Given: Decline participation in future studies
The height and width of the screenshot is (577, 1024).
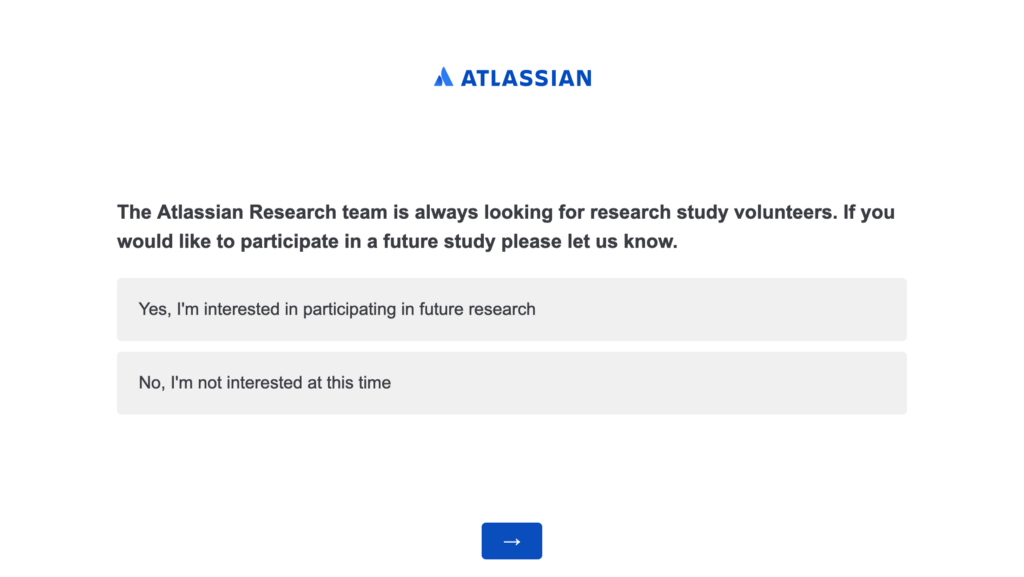Looking at the screenshot, I should pos(512,383).
